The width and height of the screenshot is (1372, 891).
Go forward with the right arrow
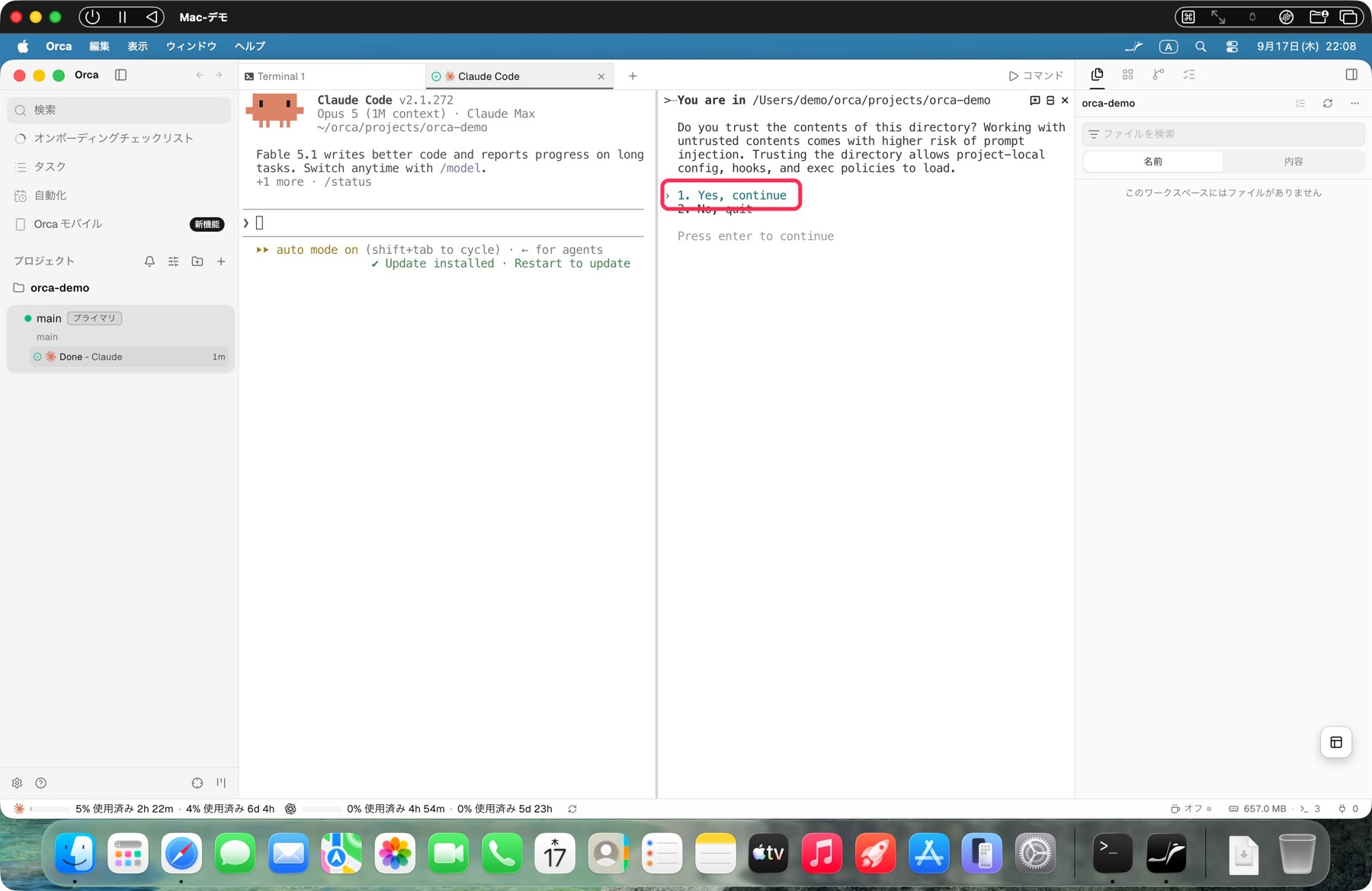tap(219, 75)
